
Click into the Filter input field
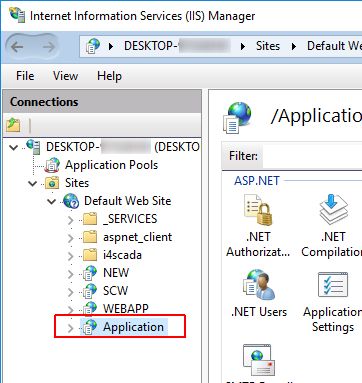[312, 156]
